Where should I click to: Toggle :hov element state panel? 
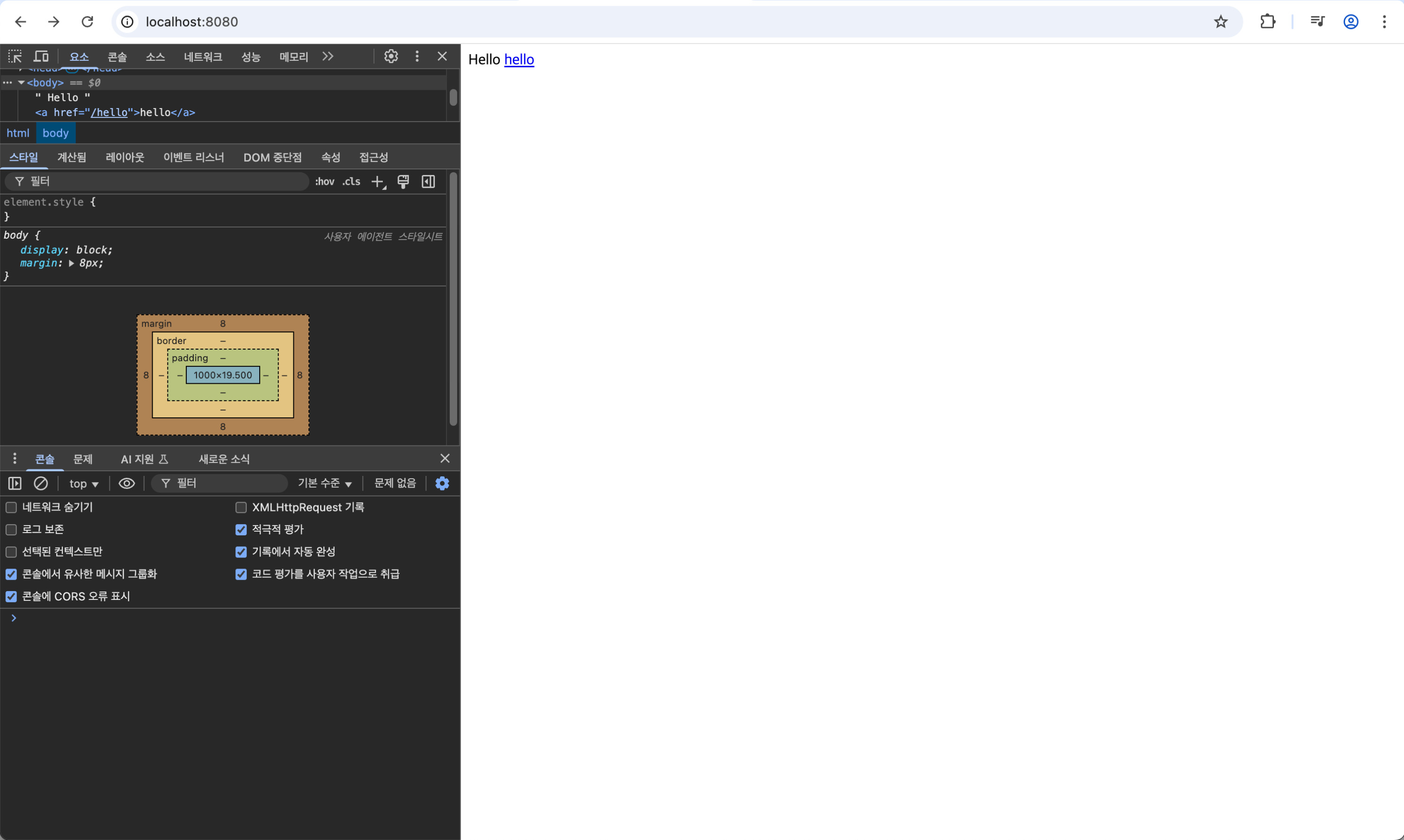[x=325, y=182]
